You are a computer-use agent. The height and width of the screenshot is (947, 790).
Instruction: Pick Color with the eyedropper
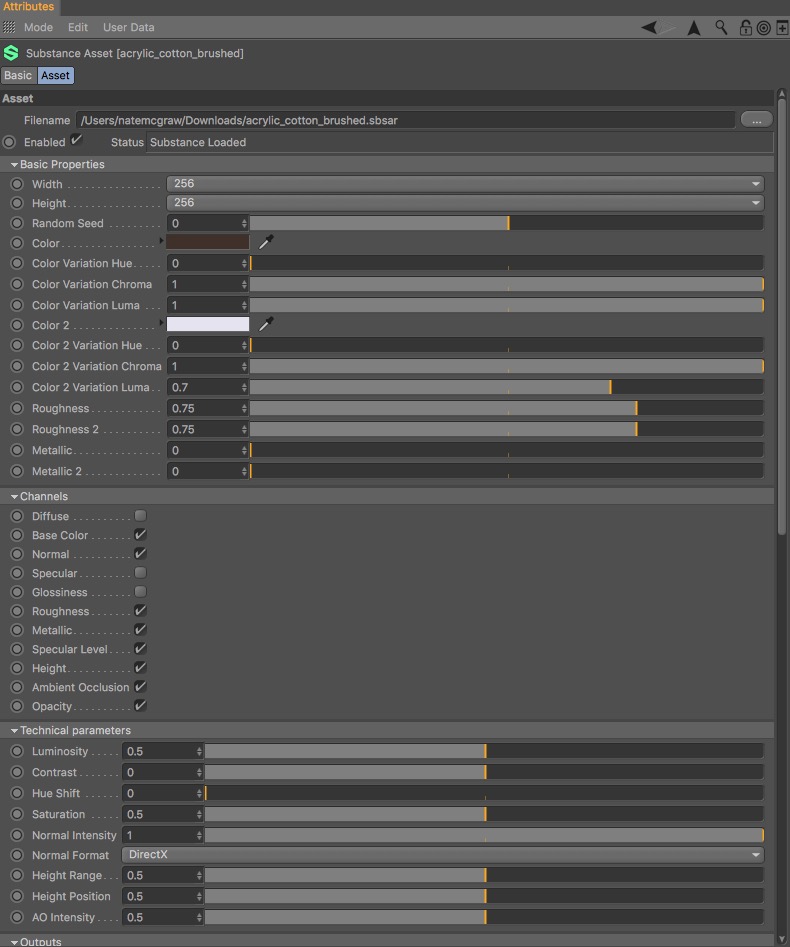tap(266, 242)
